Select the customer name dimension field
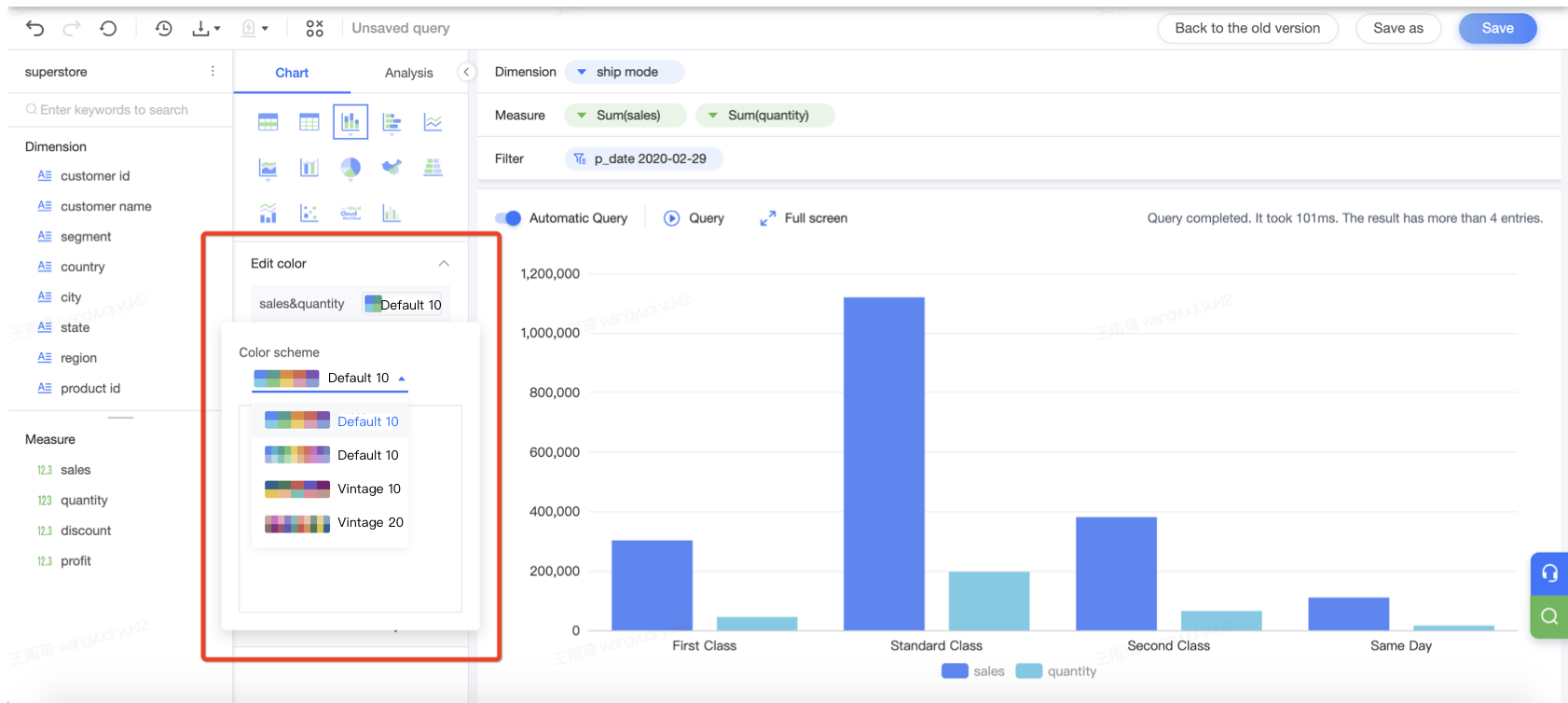 [105, 207]
